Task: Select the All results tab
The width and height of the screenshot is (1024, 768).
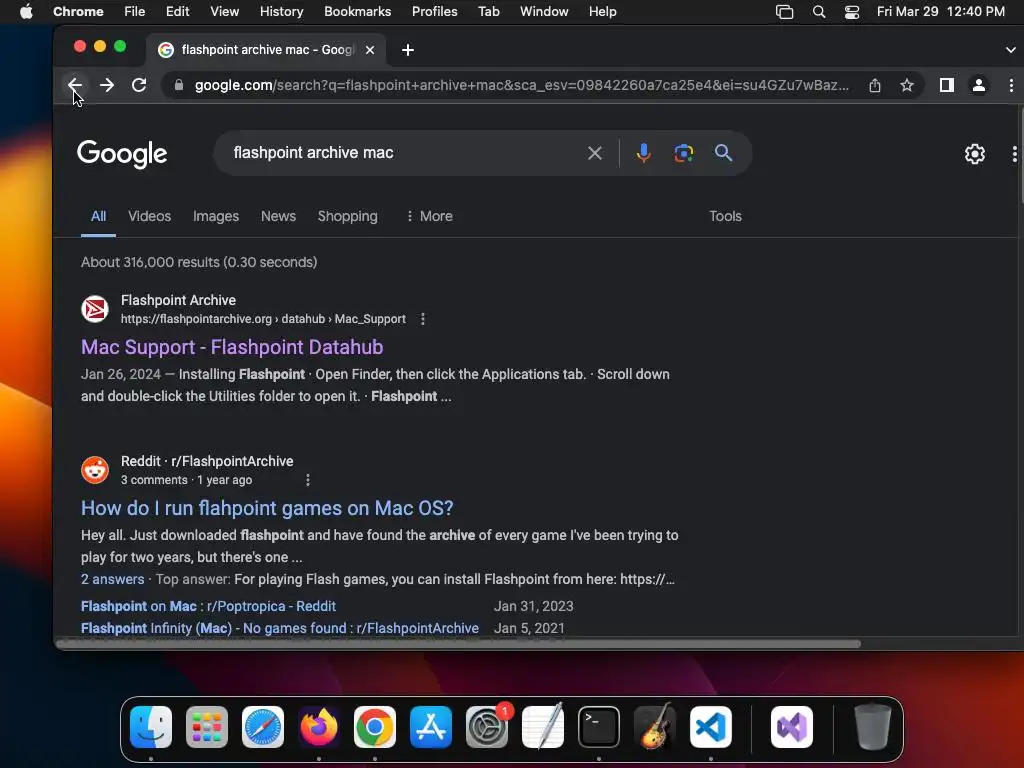Action: (98, 216)
